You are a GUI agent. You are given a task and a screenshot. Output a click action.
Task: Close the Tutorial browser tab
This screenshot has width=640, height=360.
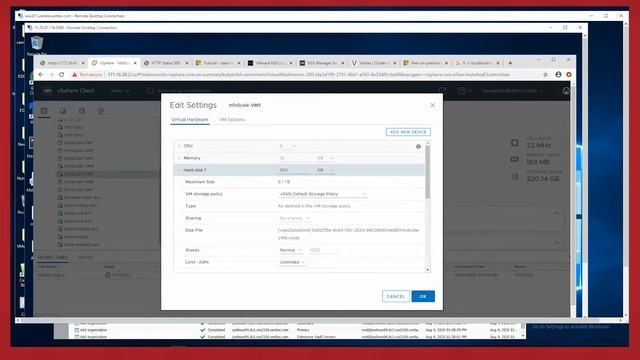click(x=239, y=63)
